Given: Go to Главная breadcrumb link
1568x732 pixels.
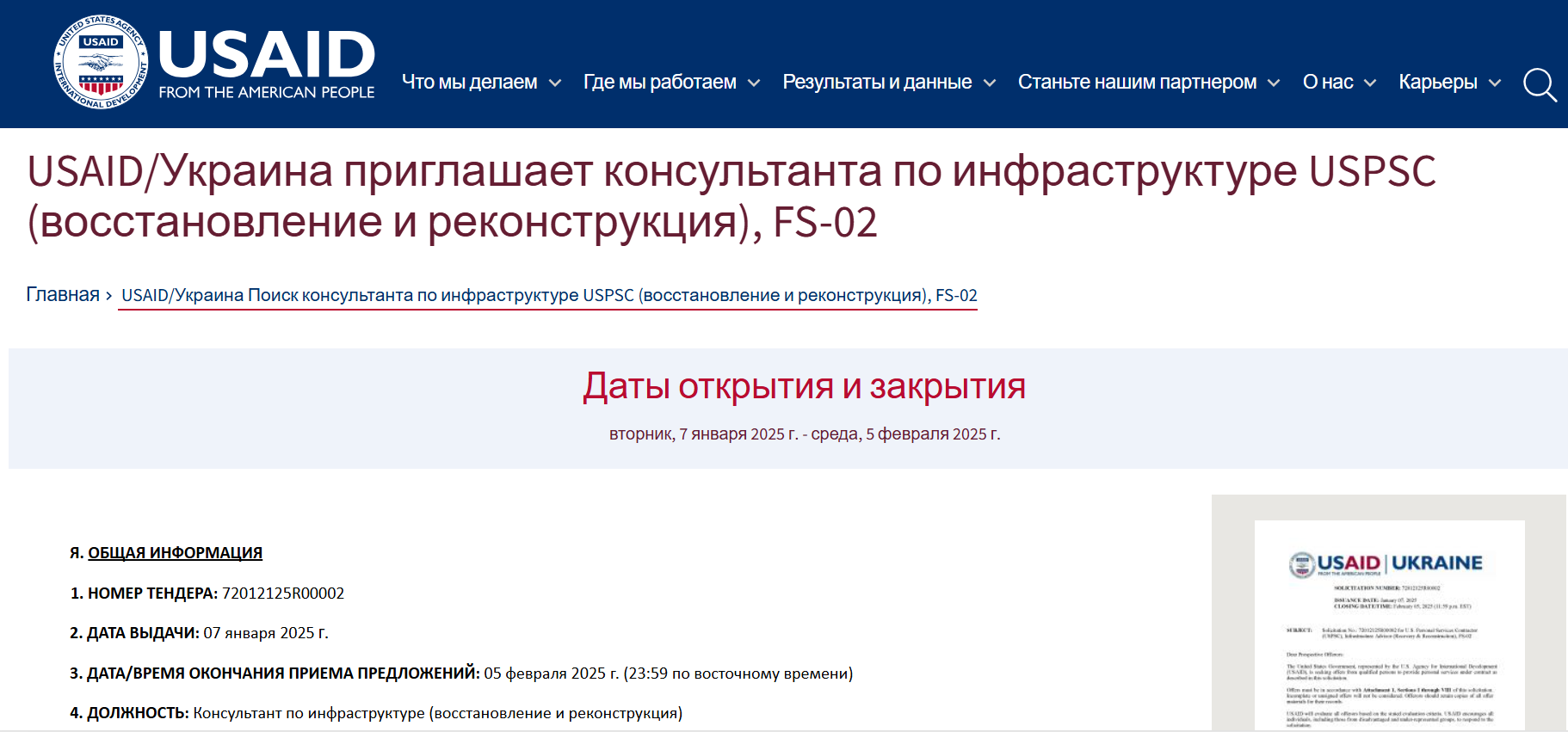Looking at the screenshot, I should coord(63,294).
